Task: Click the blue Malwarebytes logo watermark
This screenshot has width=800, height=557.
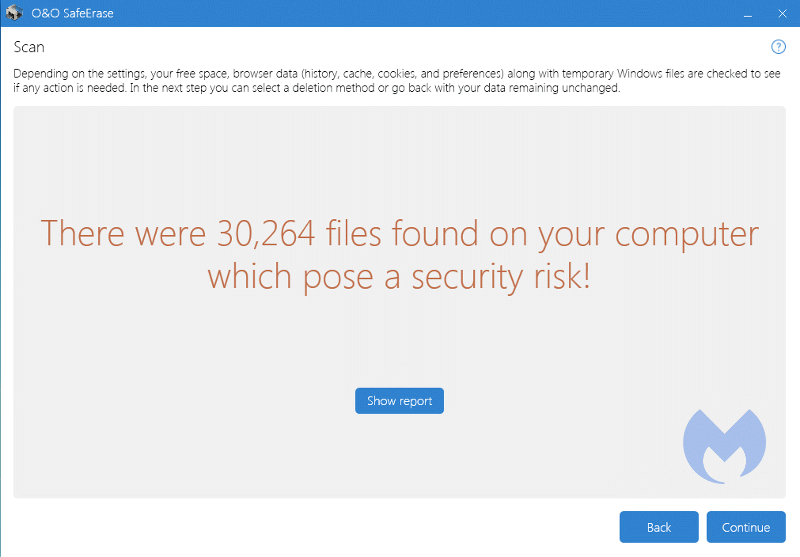Action: pyautogui.click(x=724, y=446)
